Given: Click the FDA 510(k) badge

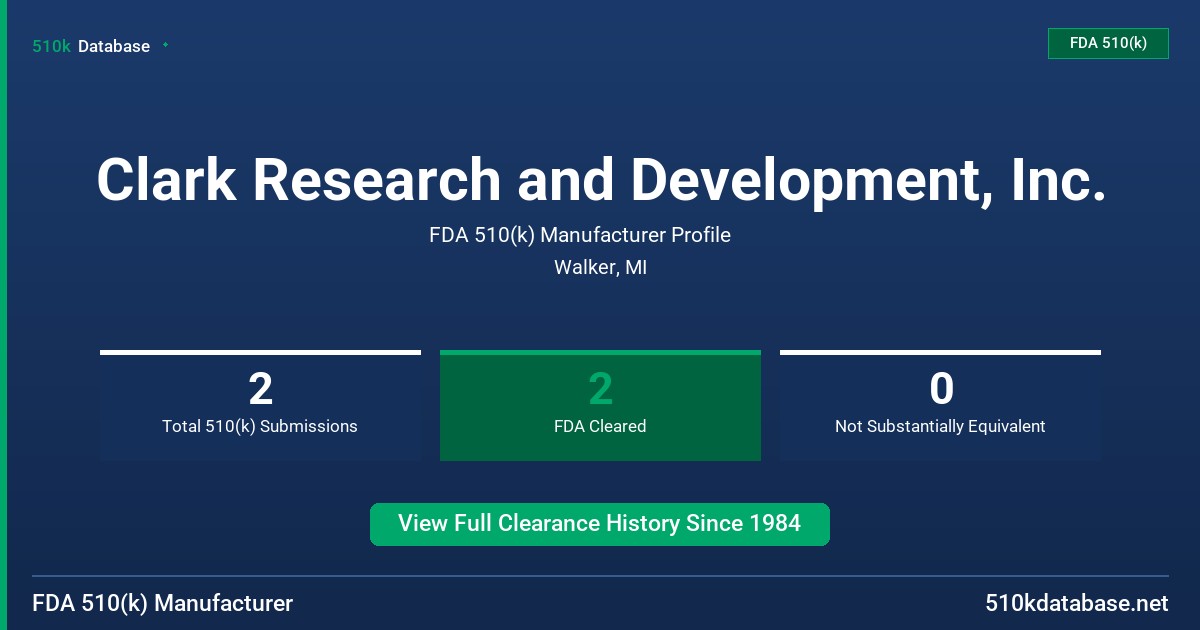Looking at the screenshot, I should pos(1108,43).
